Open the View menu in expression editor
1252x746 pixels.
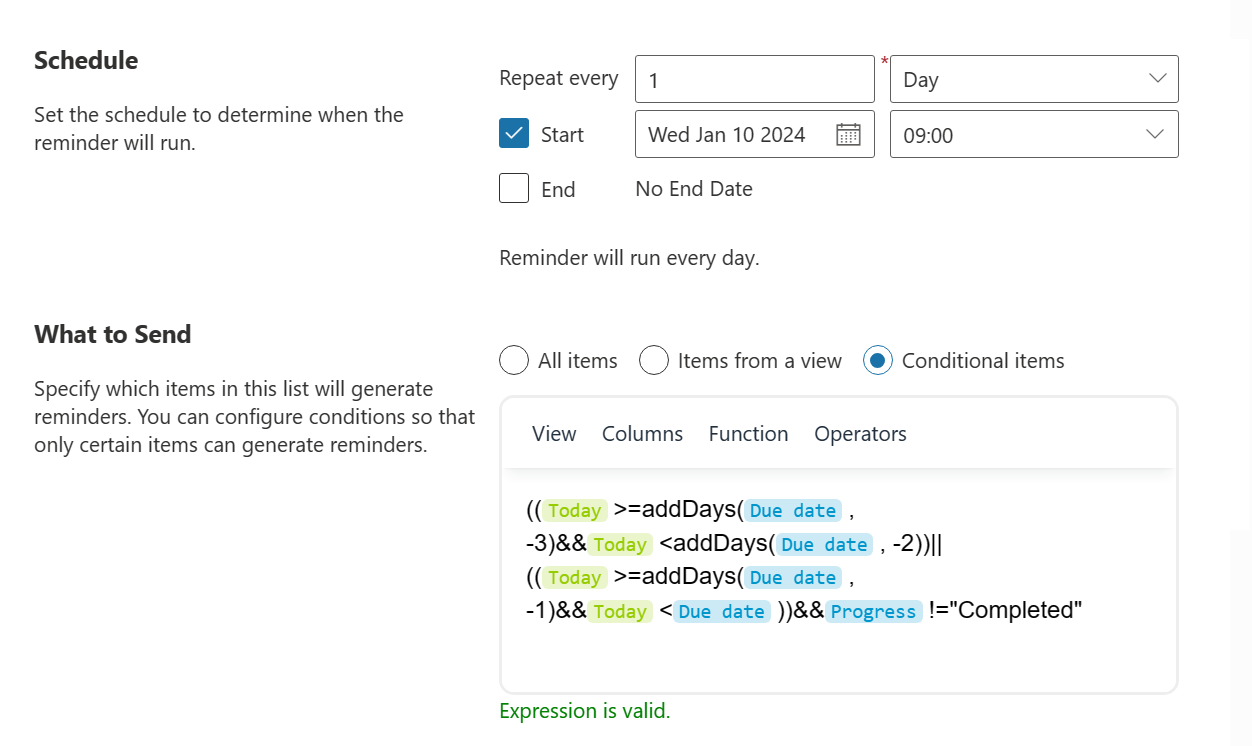tap(554, 434)
